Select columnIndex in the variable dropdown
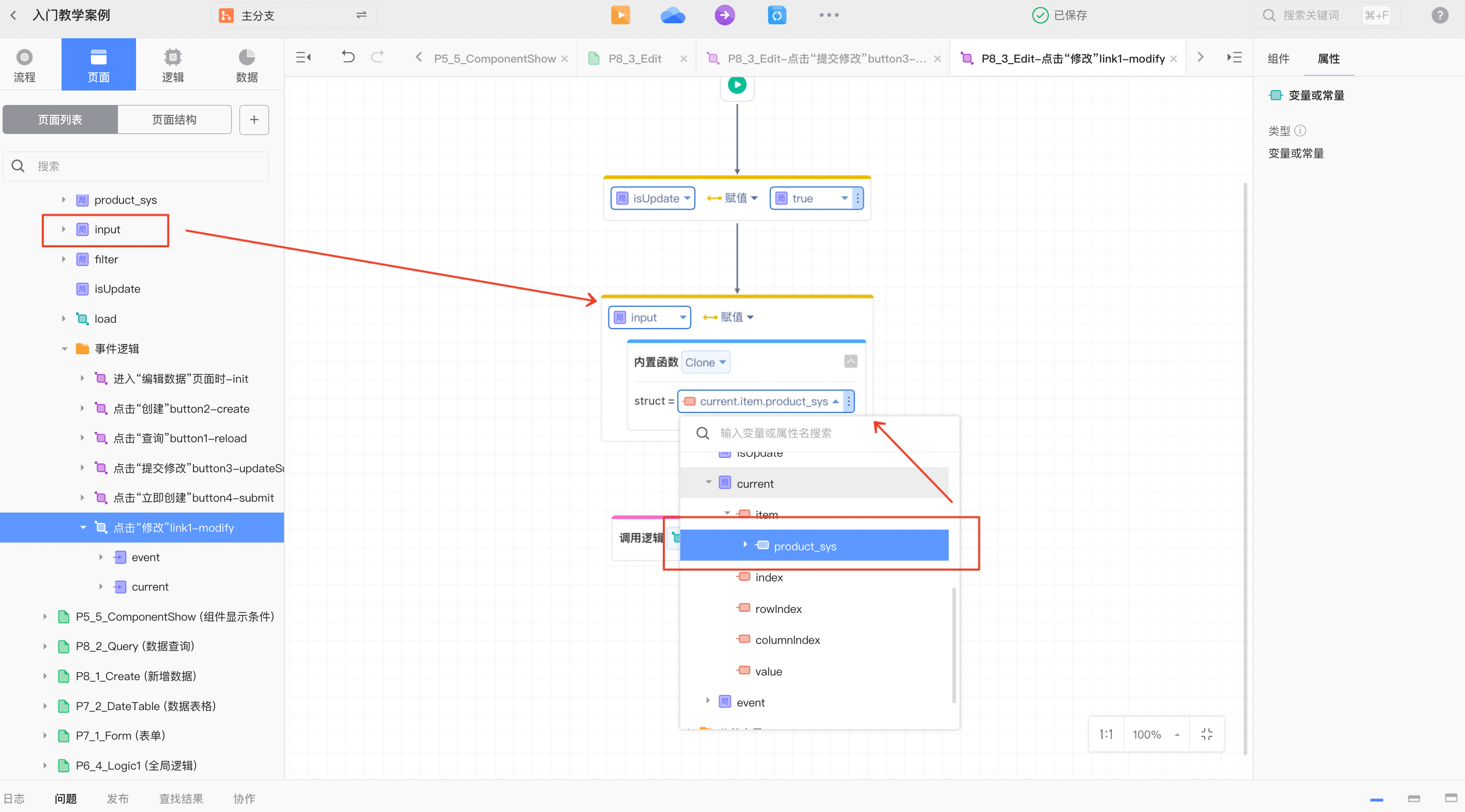Viewport: 1465px width, 812px height. (x=788, y=640)
